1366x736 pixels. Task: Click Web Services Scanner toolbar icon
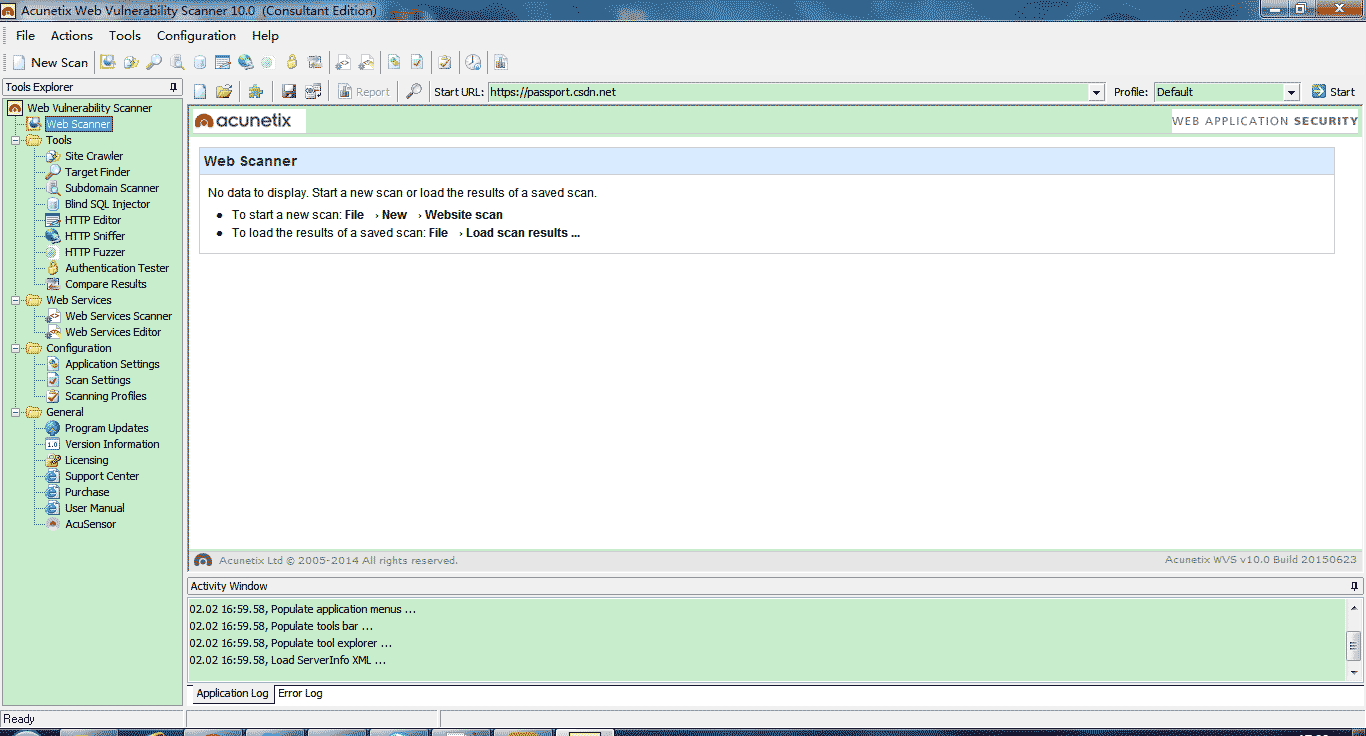[x=343, y=62]
